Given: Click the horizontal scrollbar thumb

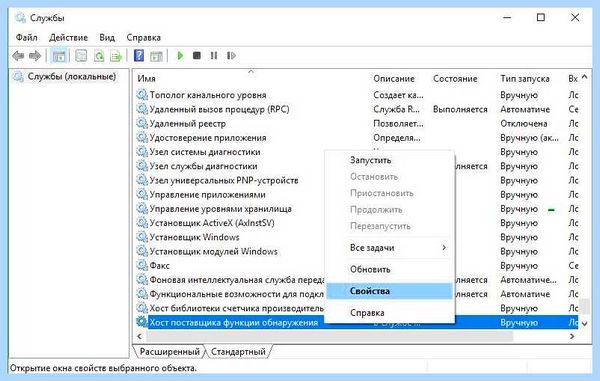Looking at the screenshot, I should 329,336.
